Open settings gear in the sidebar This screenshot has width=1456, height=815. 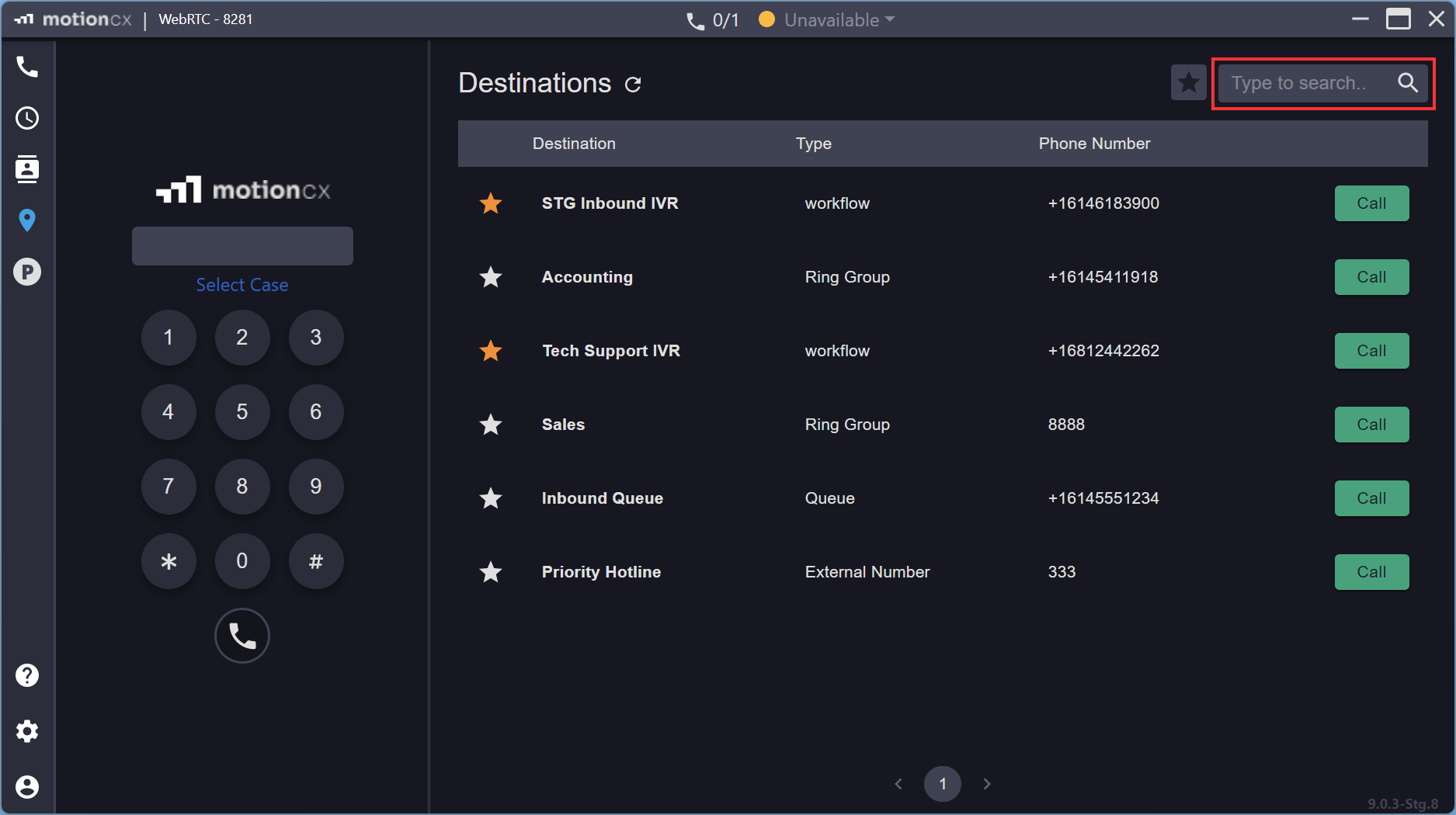click(x=27, y=731)
